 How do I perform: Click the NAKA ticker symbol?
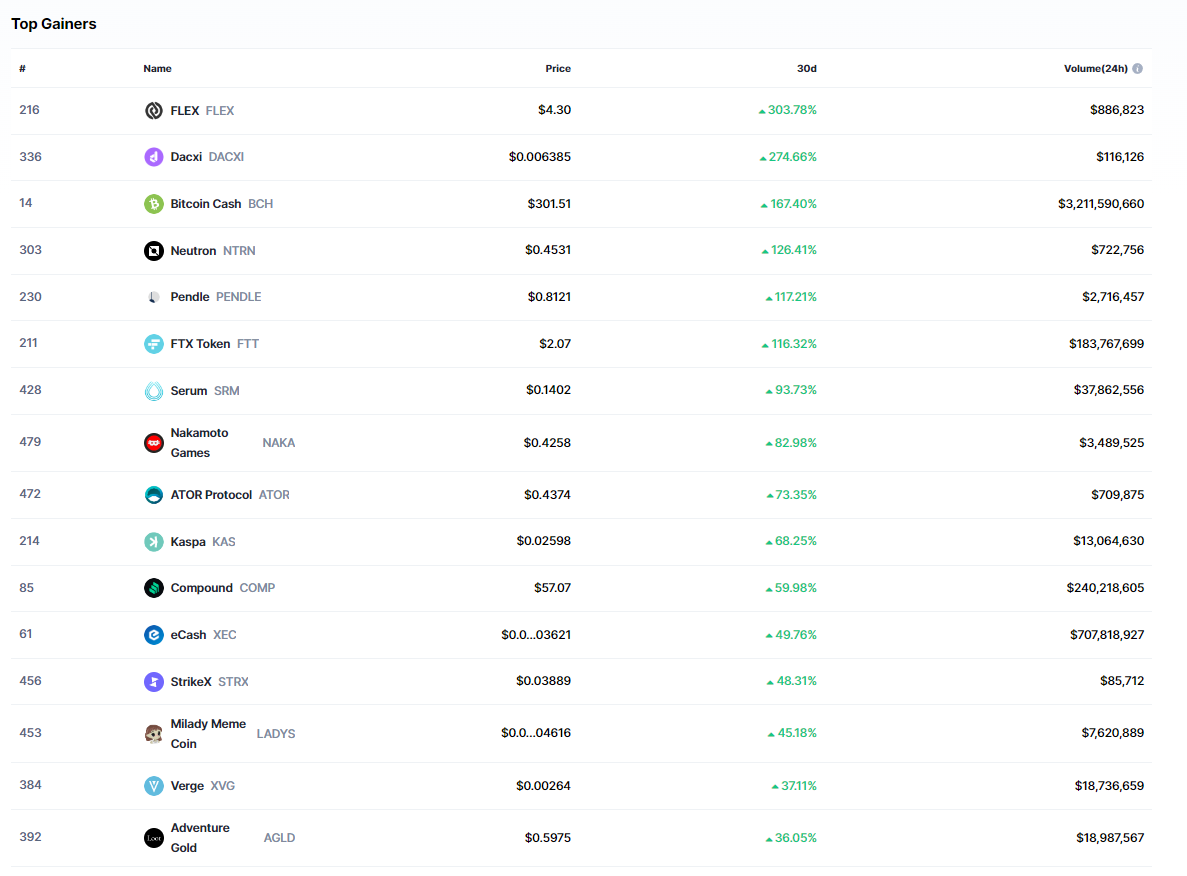click(x=279, y=443)
